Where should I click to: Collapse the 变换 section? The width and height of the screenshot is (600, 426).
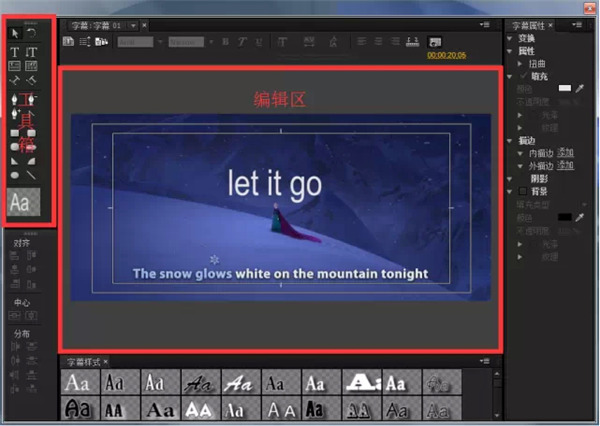[510, 38]
